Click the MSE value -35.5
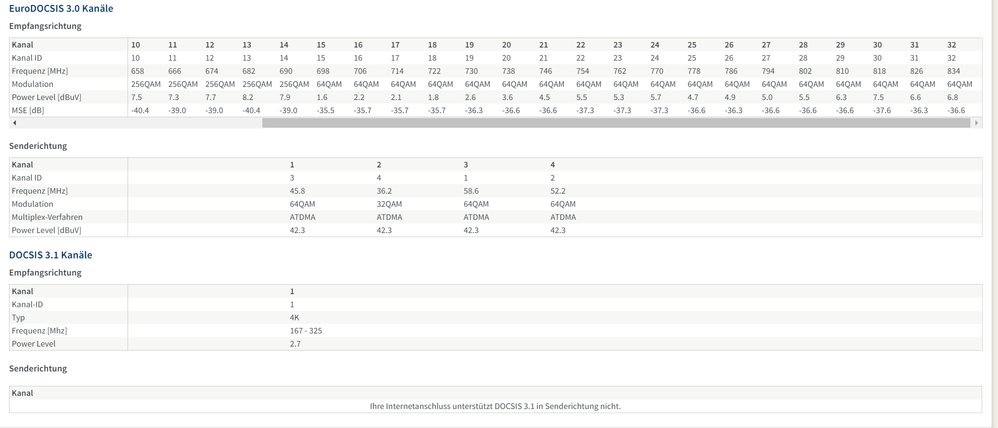Screen dimensions: 998x428 (325, 110)
